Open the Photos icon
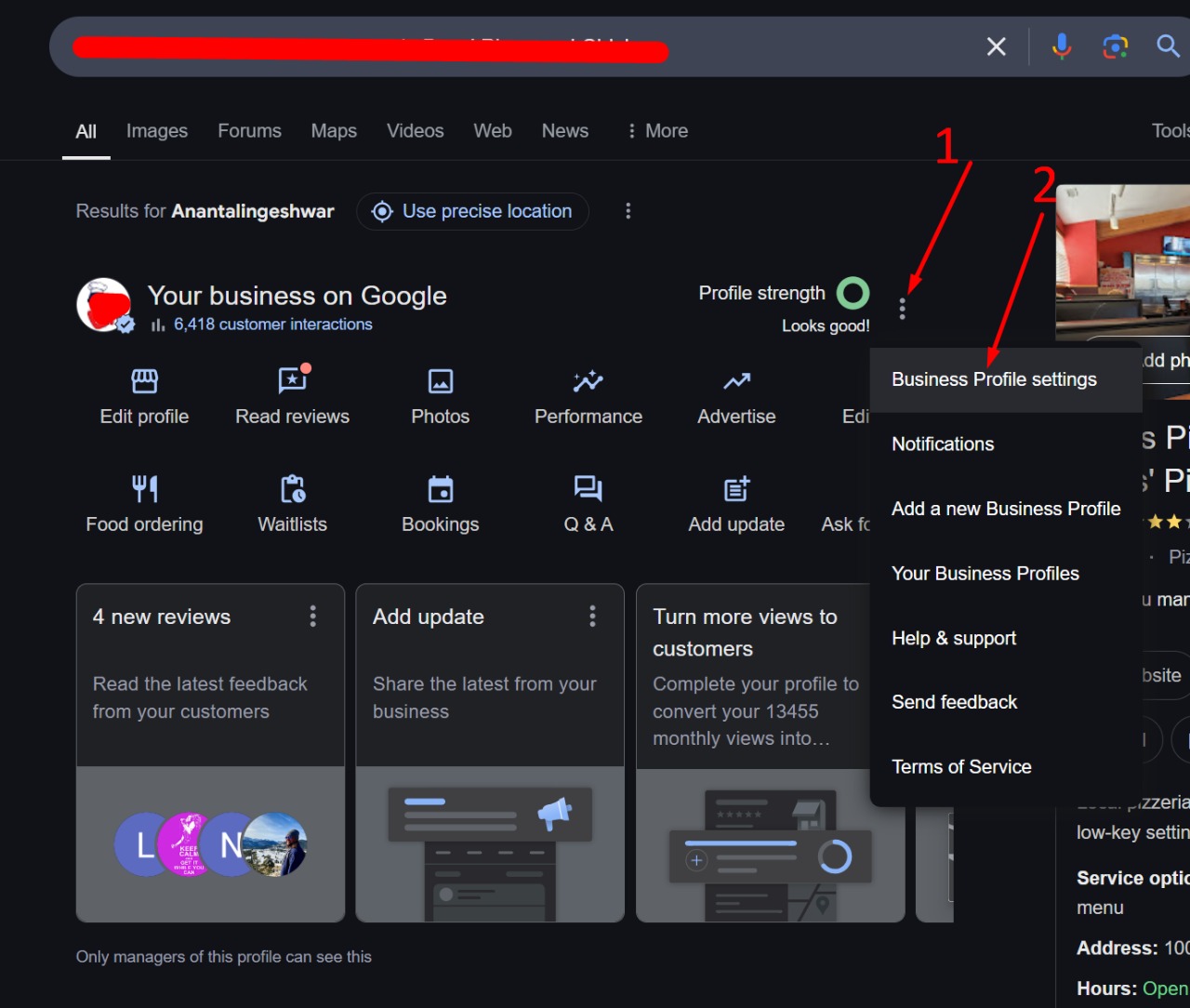This screenshot has height=1008, width=1190. pyautogui.click(x=441, y=381)
